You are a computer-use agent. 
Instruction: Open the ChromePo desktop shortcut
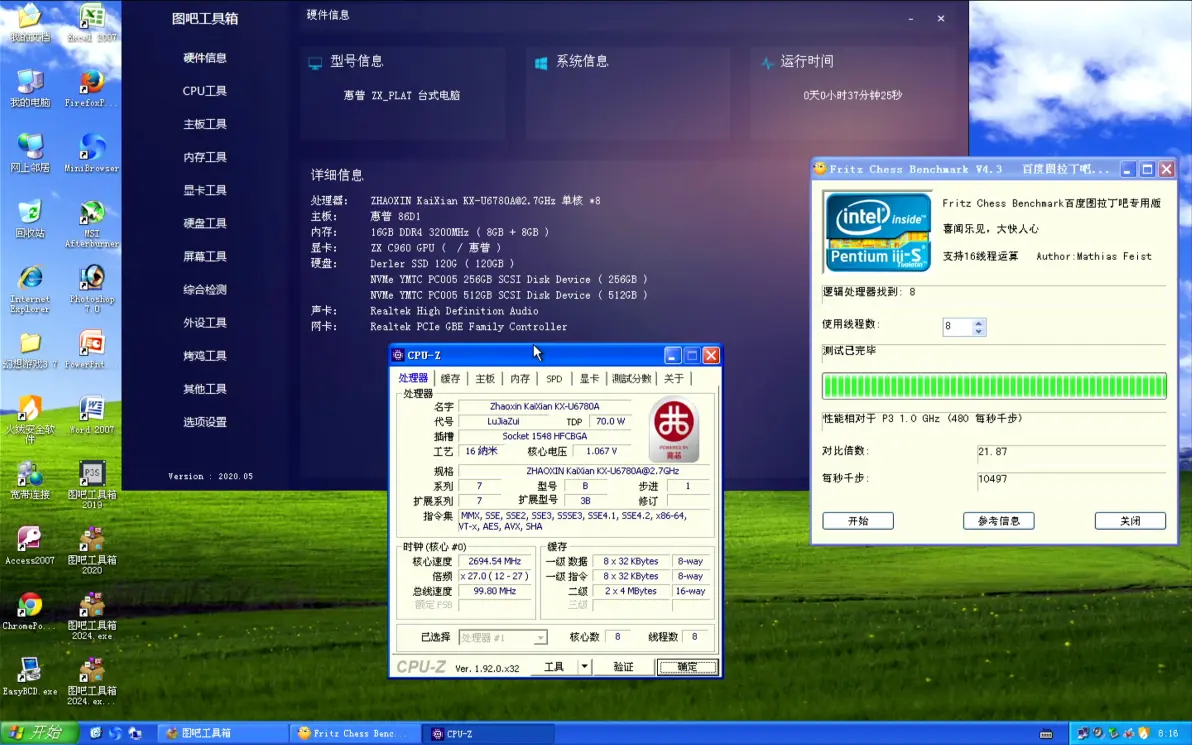[x=30, y=610]
